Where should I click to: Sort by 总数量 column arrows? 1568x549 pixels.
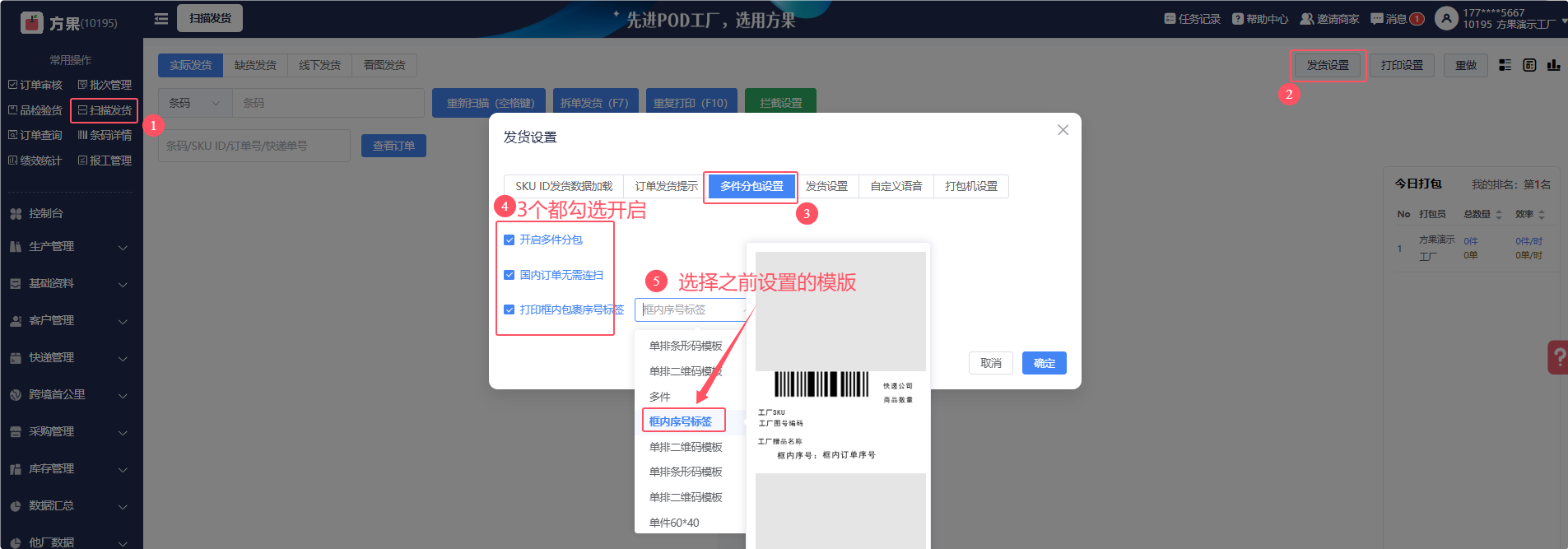(1499, 214)
